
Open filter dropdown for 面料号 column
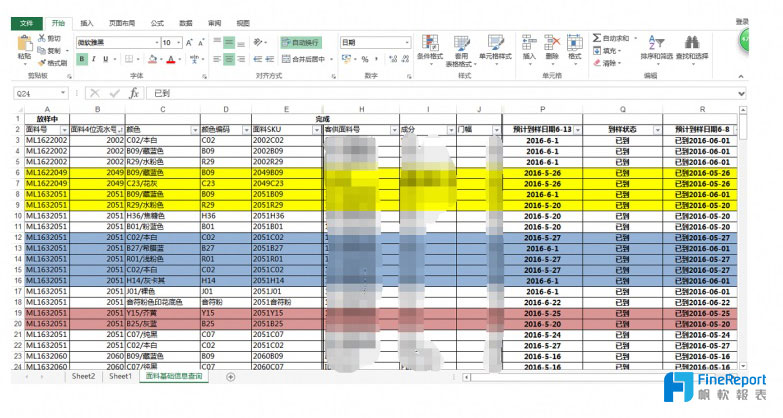(x=64, y=130)
